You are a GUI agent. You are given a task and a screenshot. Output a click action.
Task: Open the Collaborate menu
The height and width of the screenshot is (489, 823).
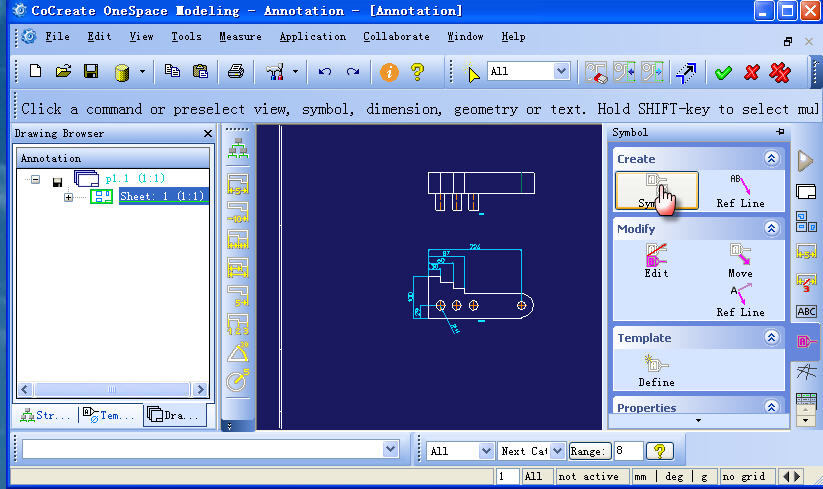pyautogui.click(x=396, y=37)
